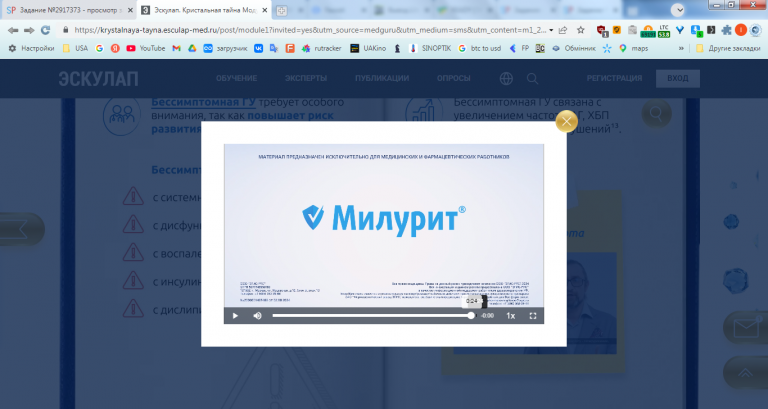The width and height of the screenshot is (768, 409).
Task: Open the UAKino bookmark
Action: [368, 48]
